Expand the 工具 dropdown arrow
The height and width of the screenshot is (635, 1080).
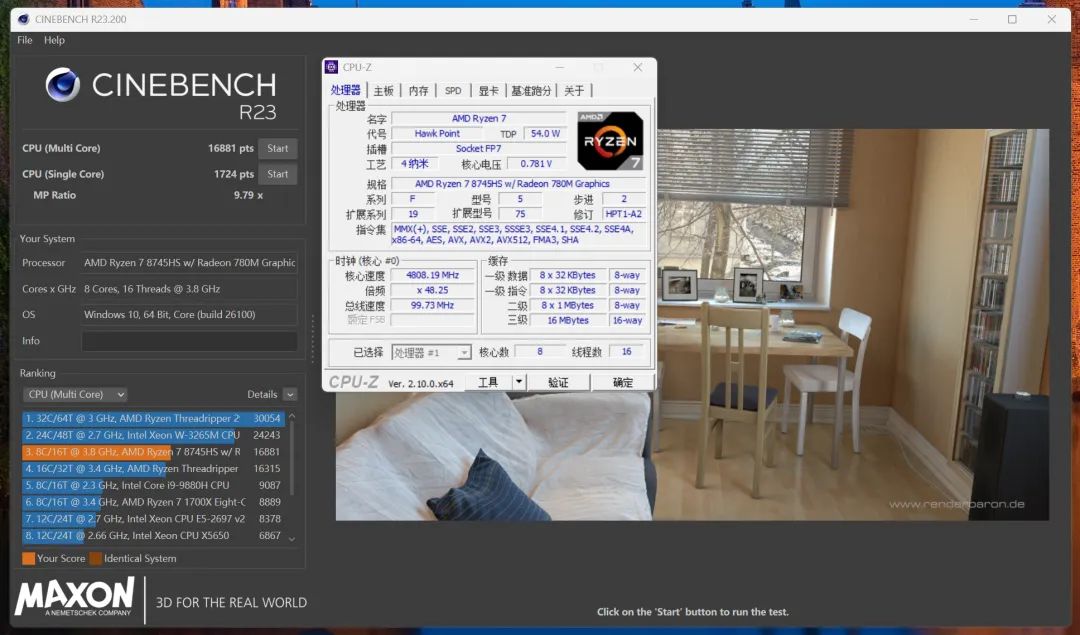coord(519,382)
